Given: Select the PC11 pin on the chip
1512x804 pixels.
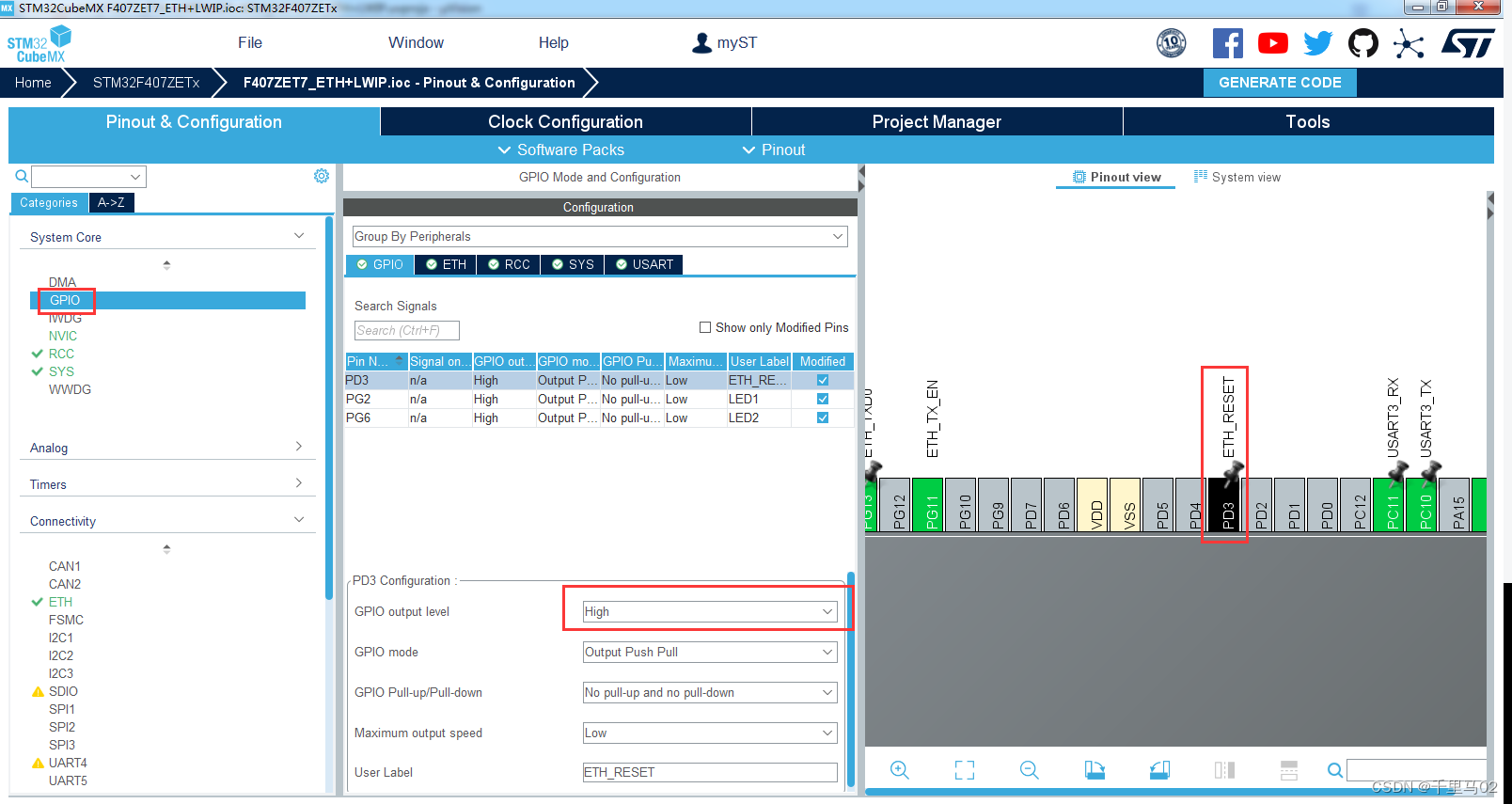Looking at the screenshot, I should click(x=1388, y=505).
